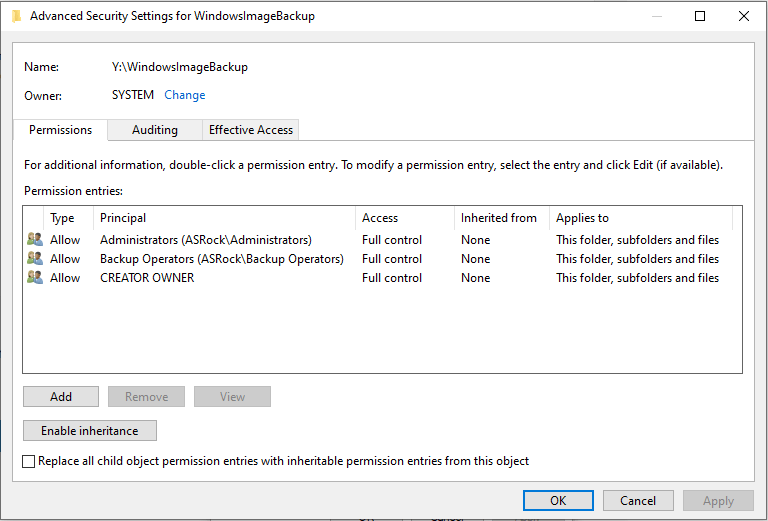The width and height of the screenshot is (768, 521).
Task: Click the Inherited from column header
Action: click(x=502, y=218)
